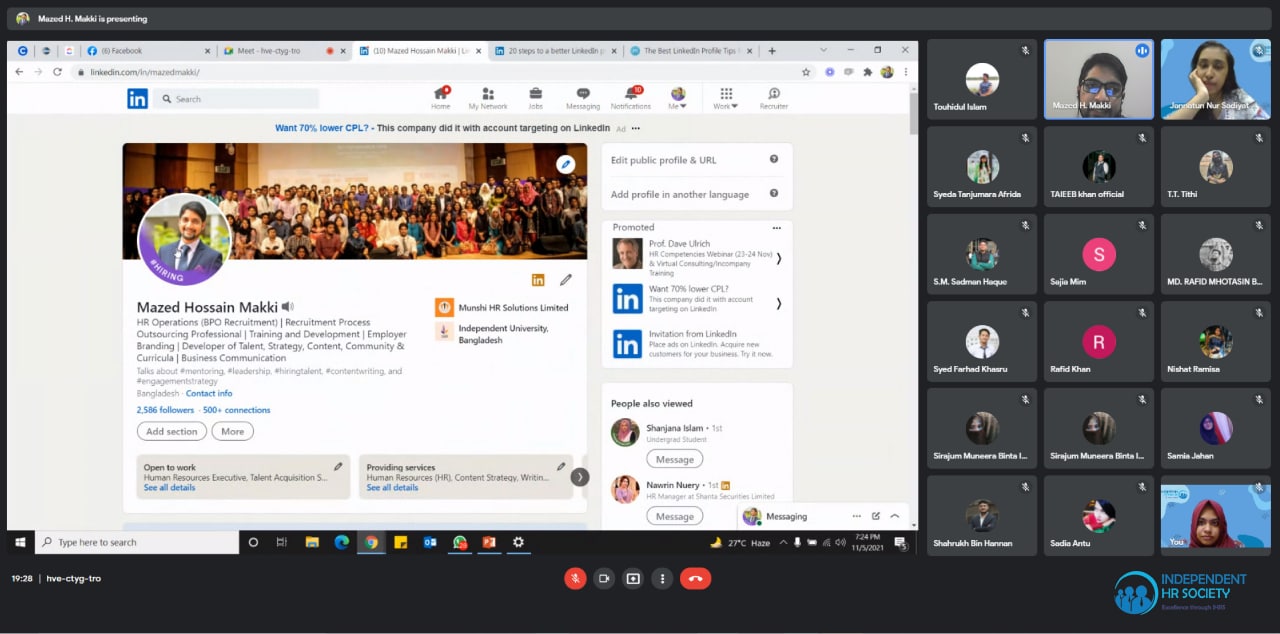The image size is (1280, 634).
Task: Edit the profile intro with the pencil
Action: coord(566,280)
